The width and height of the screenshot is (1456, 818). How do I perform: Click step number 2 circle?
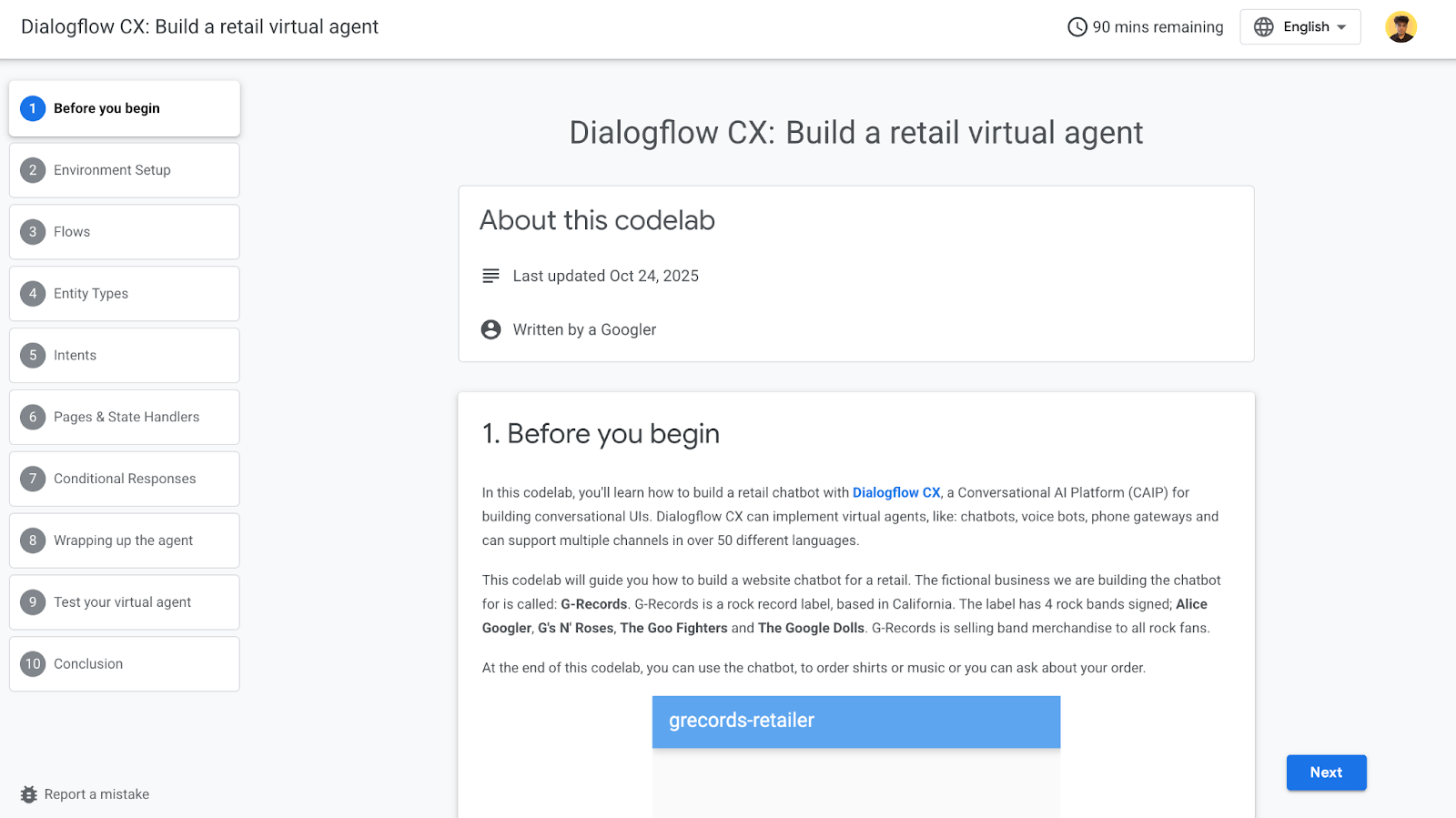point(33,170)
